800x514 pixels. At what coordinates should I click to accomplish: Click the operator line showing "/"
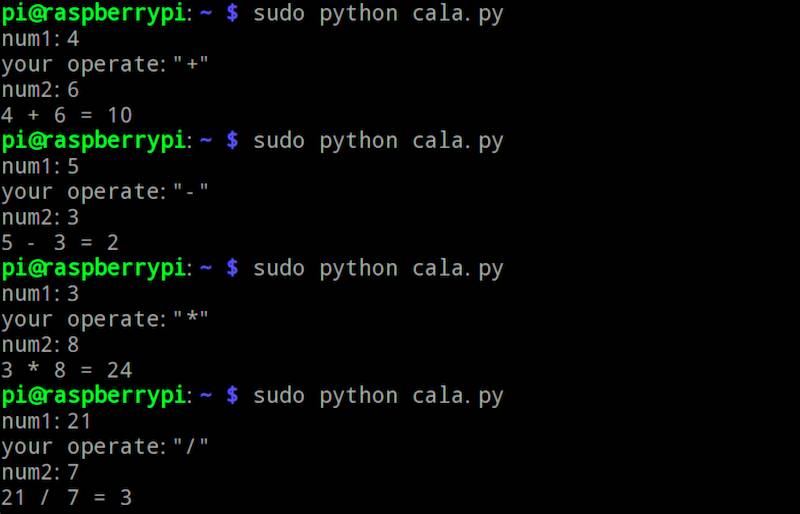point(105,446)
